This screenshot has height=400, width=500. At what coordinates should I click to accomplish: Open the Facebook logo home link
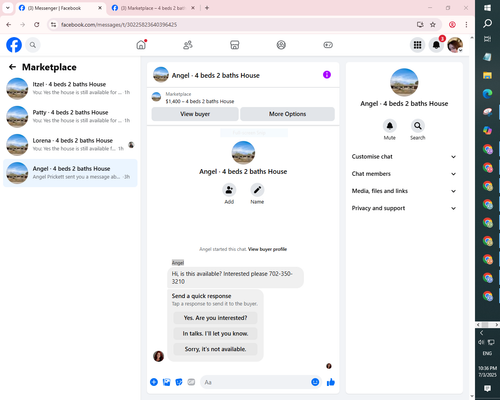14,45
